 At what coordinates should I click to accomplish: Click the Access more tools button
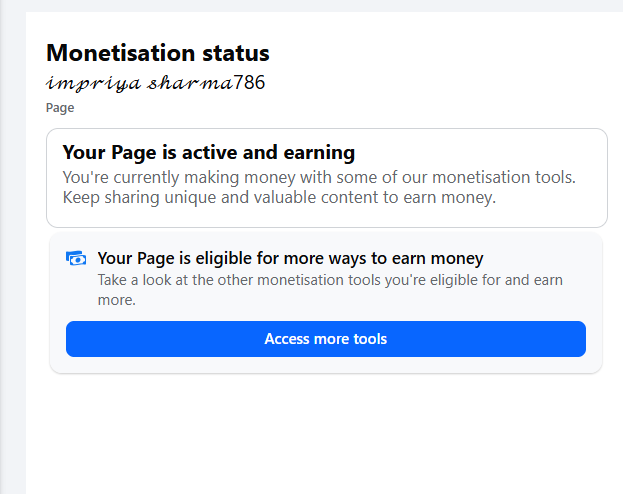[x=325, y=339]
